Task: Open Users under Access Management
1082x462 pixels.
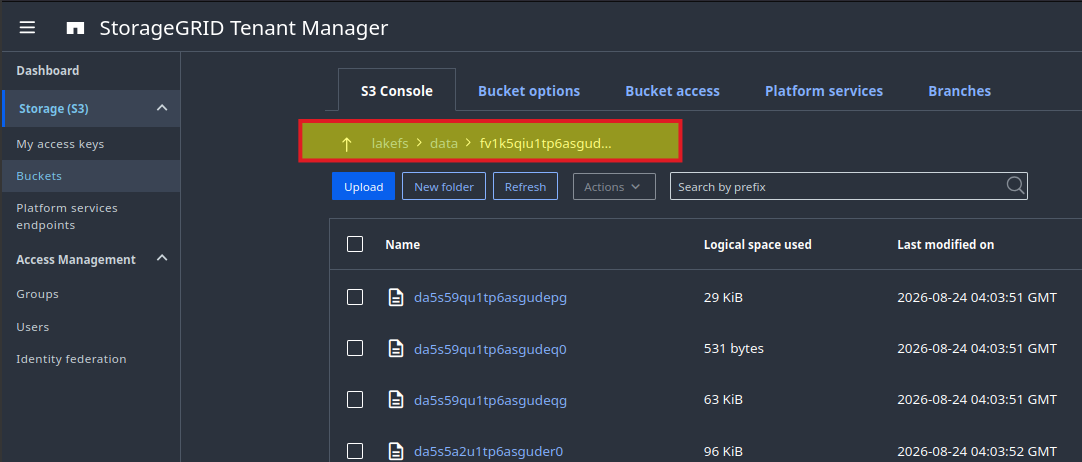Action: click(x=32, y=327)
